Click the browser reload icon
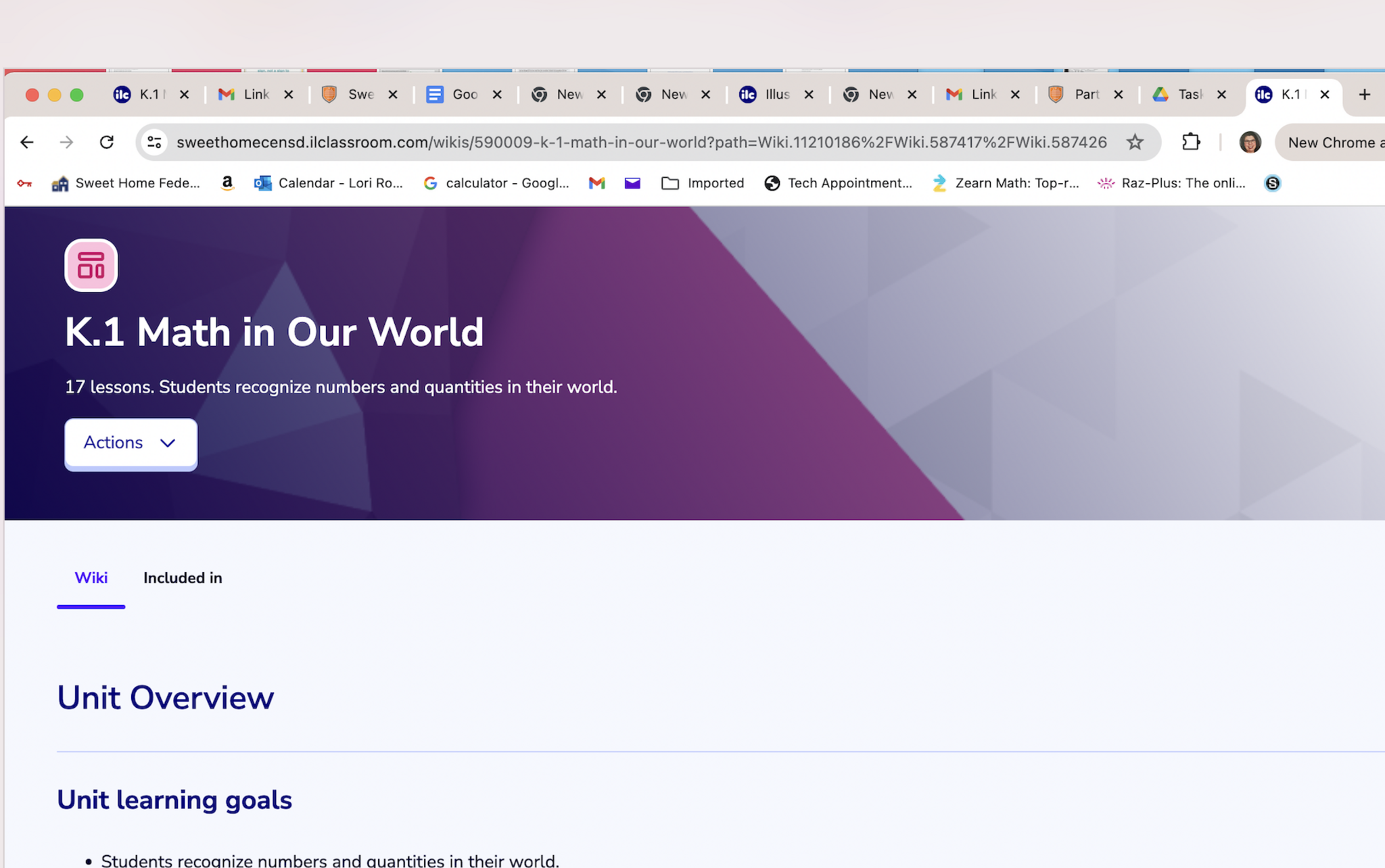1385x868 pixels. 107,142
